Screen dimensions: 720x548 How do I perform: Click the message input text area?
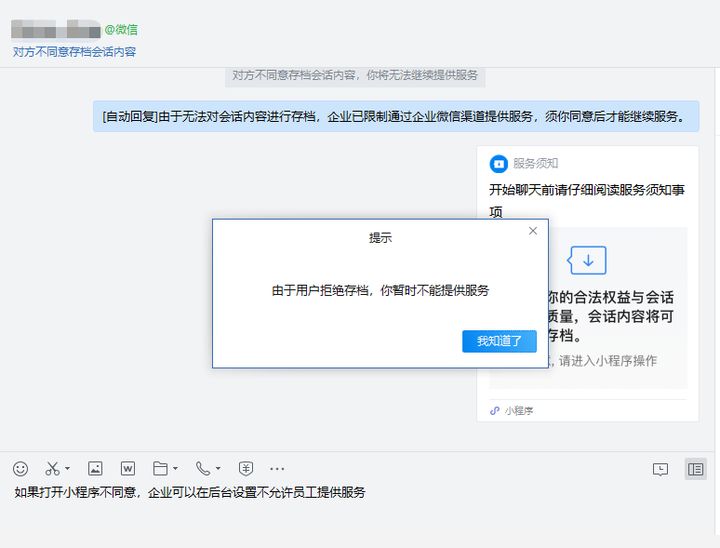point(360,515)
